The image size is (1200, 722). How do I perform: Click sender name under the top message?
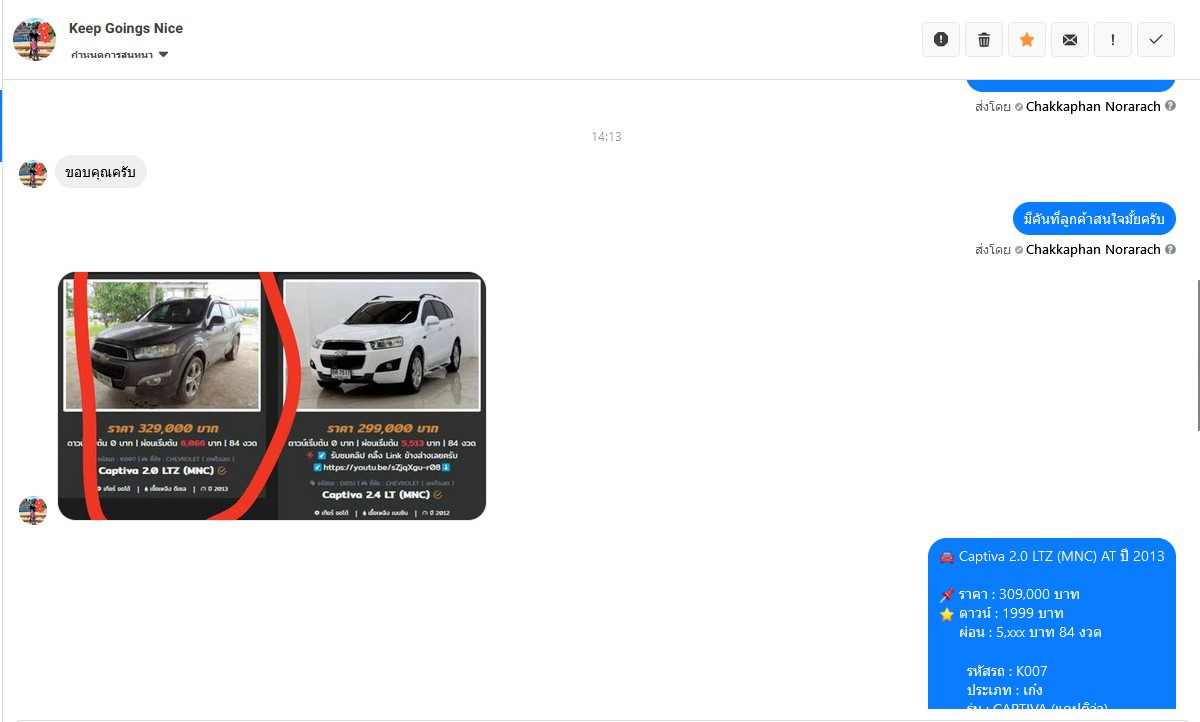tap(1092, 106)
